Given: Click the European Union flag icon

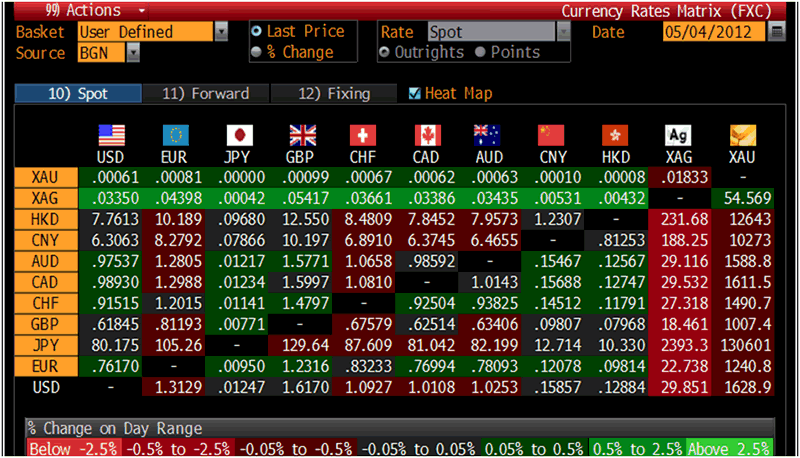Looking at the screenshot, I should pyautogui.click(x=174, y=135).
